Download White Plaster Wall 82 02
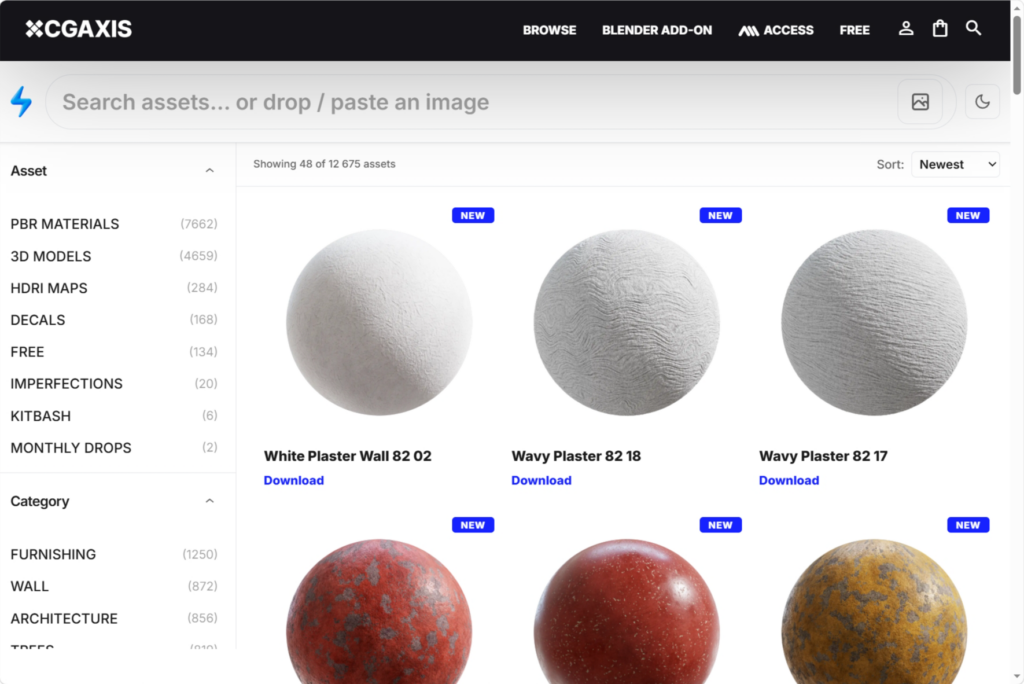The image size is (1024, 684). [x=294, y=480]
